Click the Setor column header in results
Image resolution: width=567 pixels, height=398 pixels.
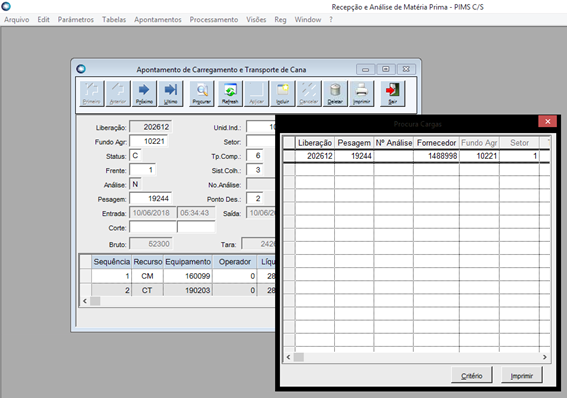point(519,143)
